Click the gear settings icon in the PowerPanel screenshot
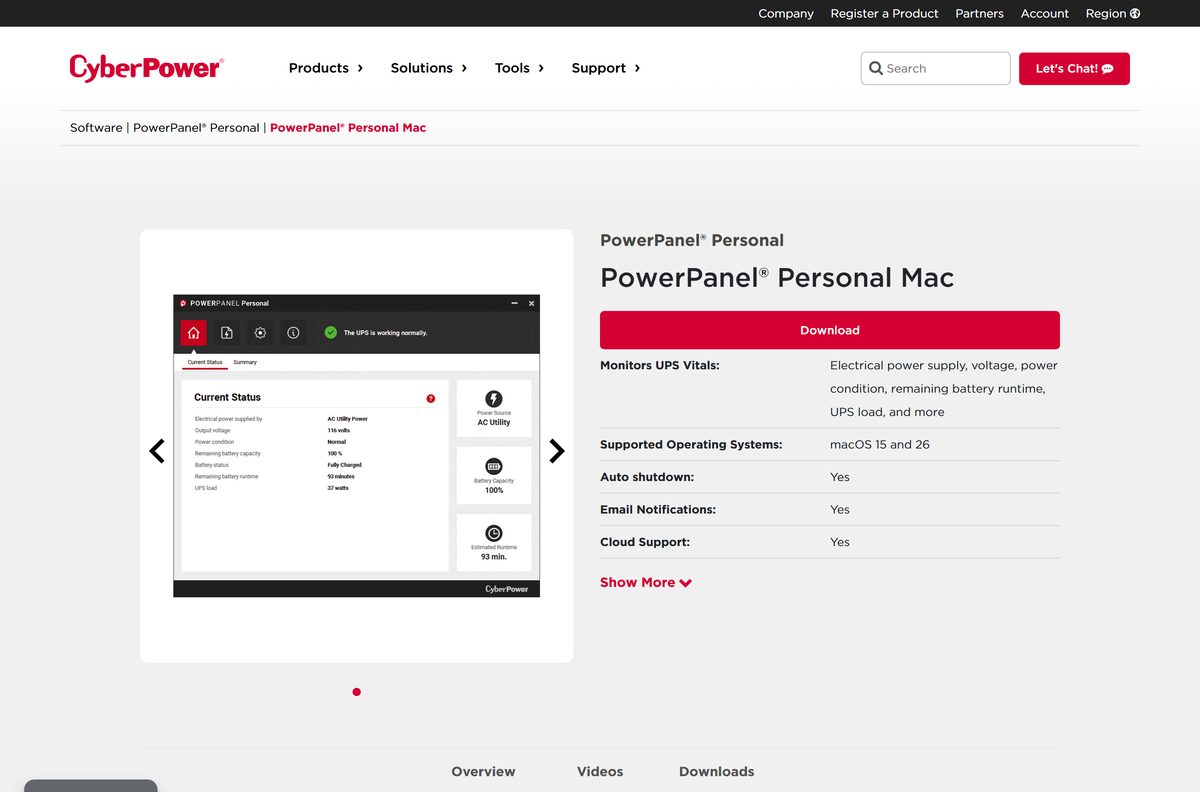 (x=260, y=333)
